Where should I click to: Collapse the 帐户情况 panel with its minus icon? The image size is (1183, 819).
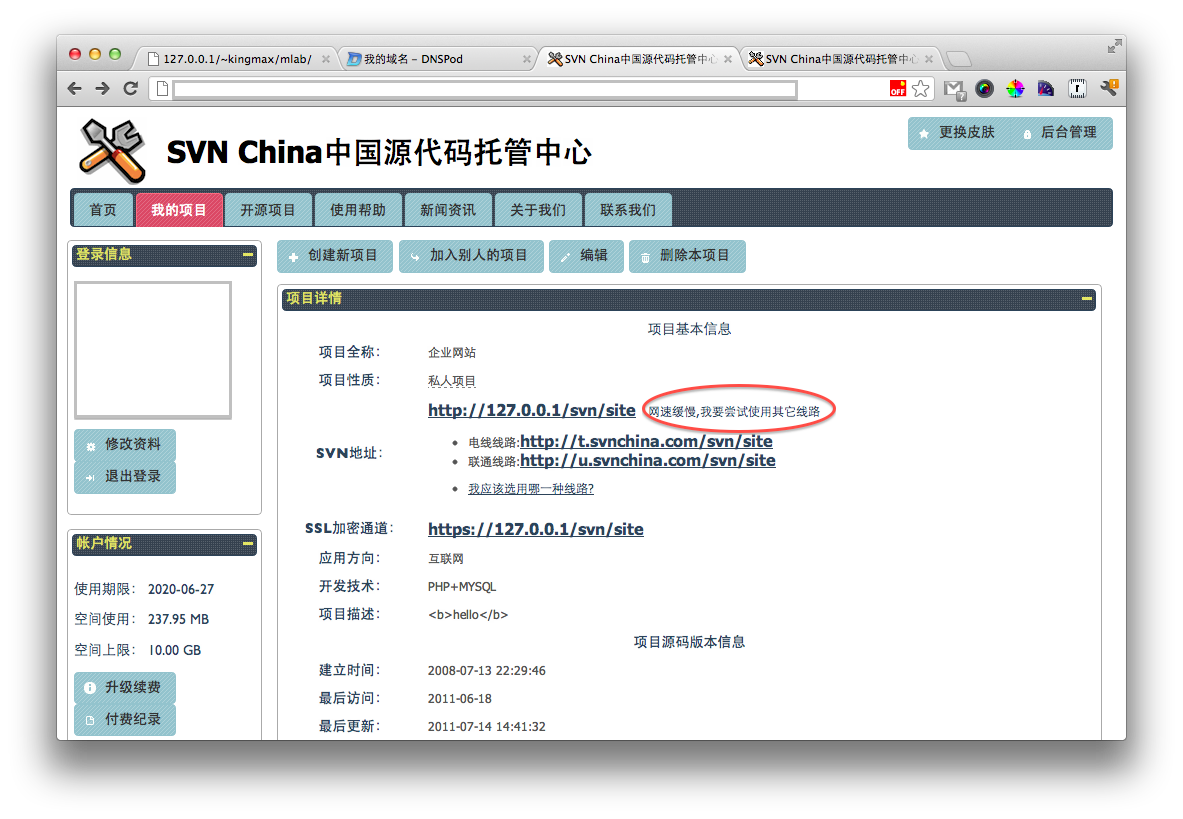click(247, 543)
